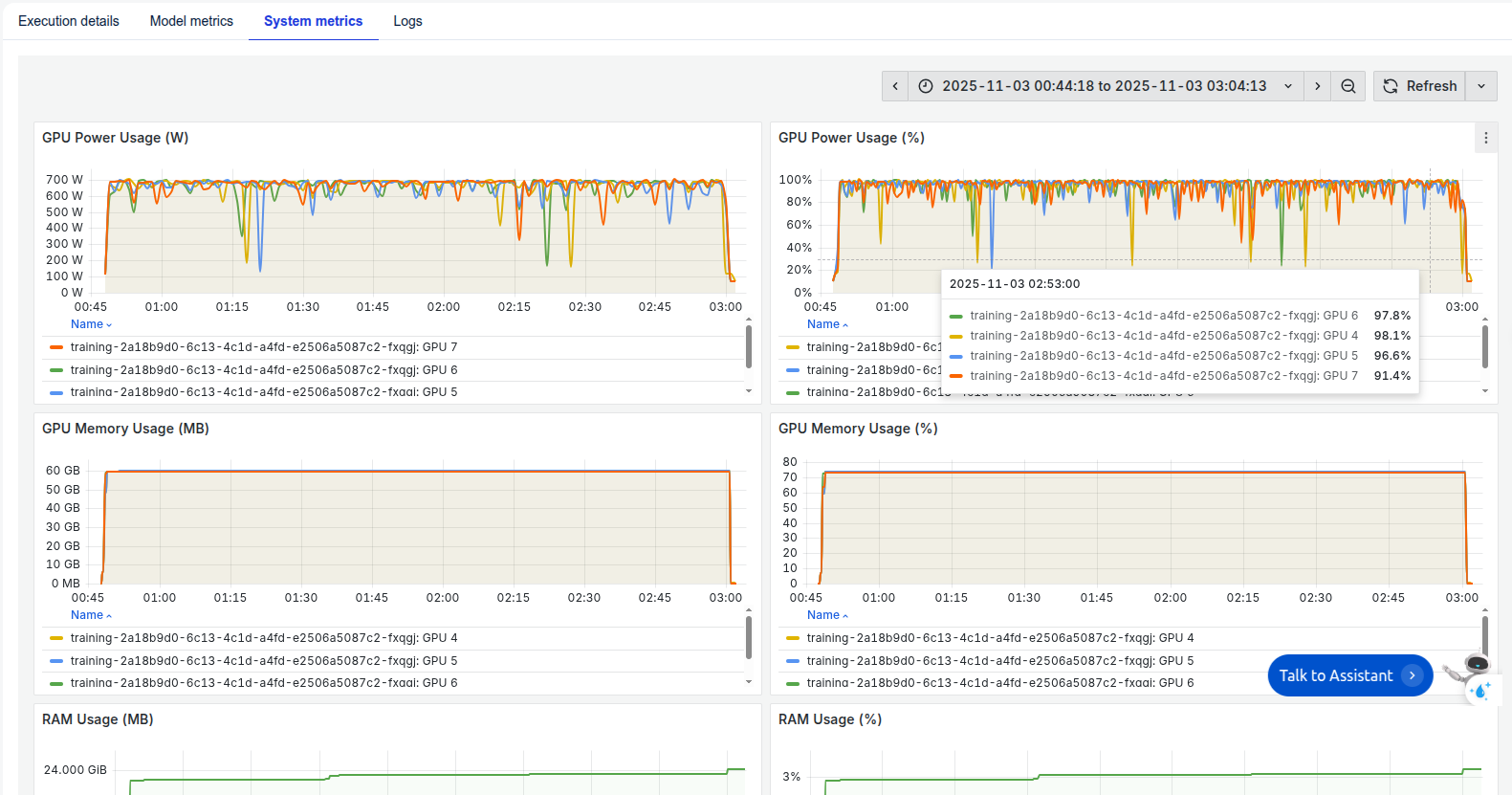Click GPU 5 blue color swatch in Memory (MB) legend
The image size is (1512, 795).
[55, 661]
